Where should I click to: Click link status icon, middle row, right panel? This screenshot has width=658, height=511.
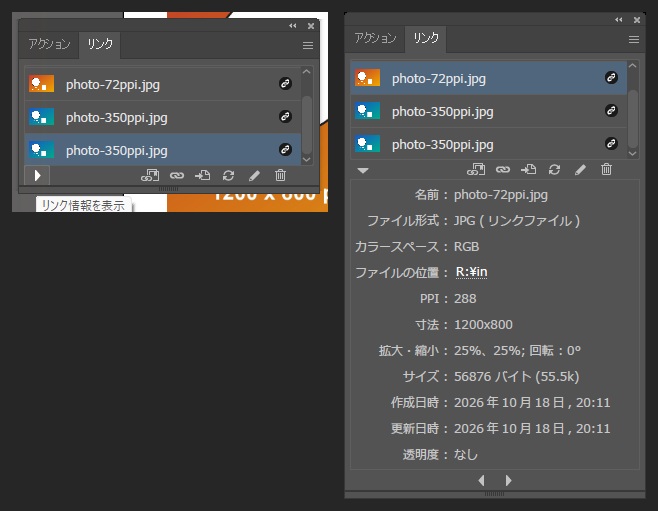click(x=611, y=110)
